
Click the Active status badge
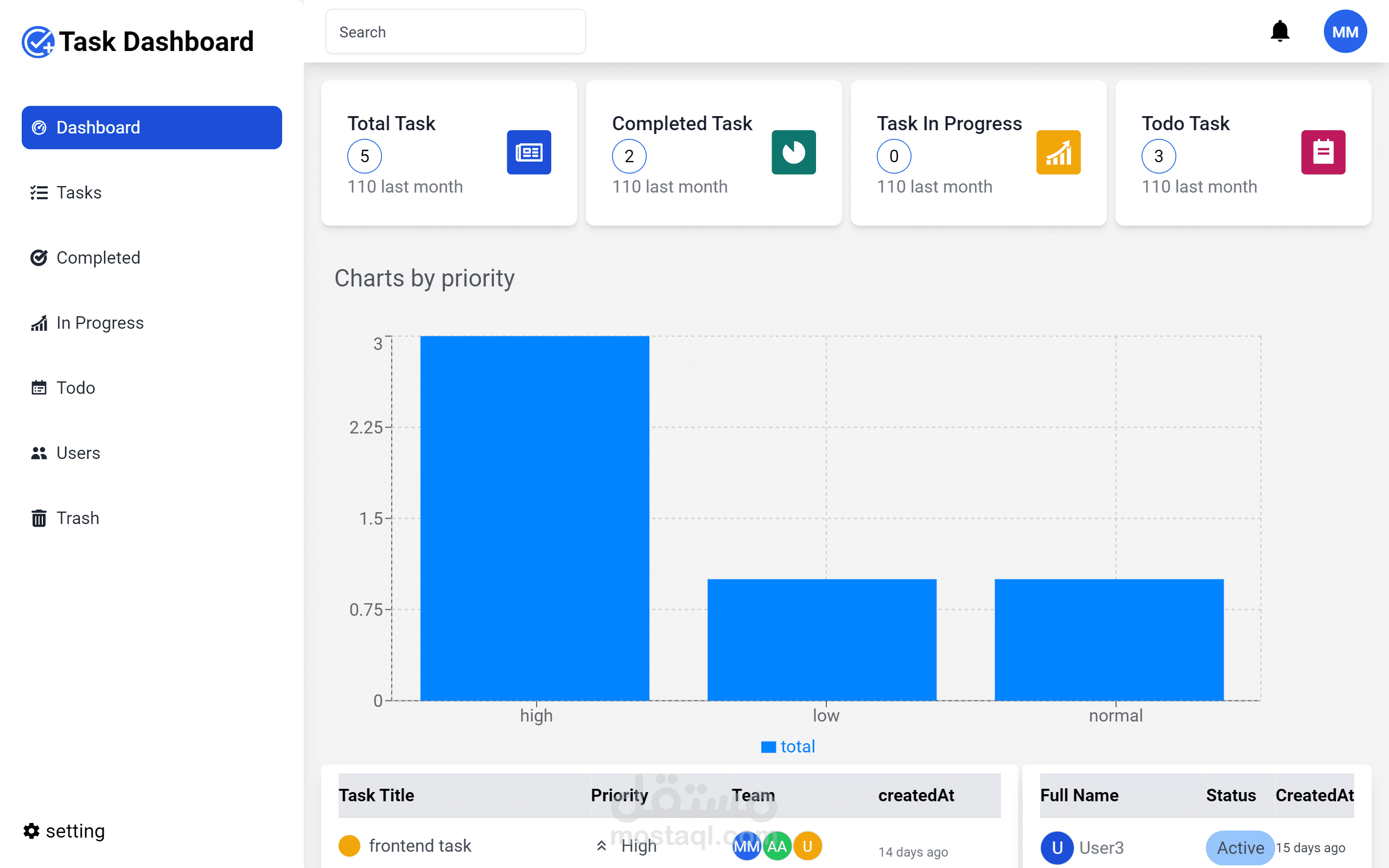(1240, 847)
